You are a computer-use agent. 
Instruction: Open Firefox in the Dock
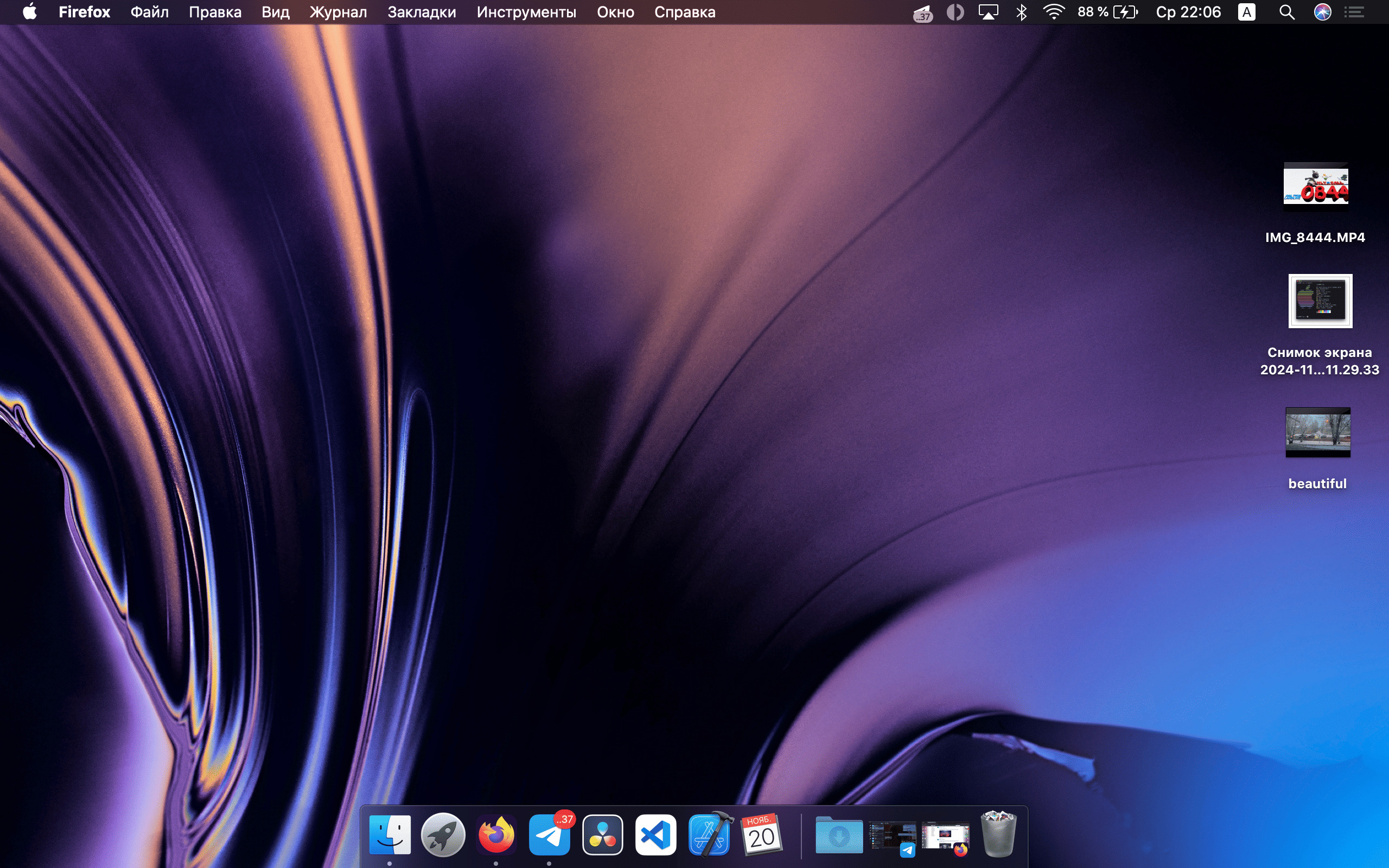click(x=496, y=835)
